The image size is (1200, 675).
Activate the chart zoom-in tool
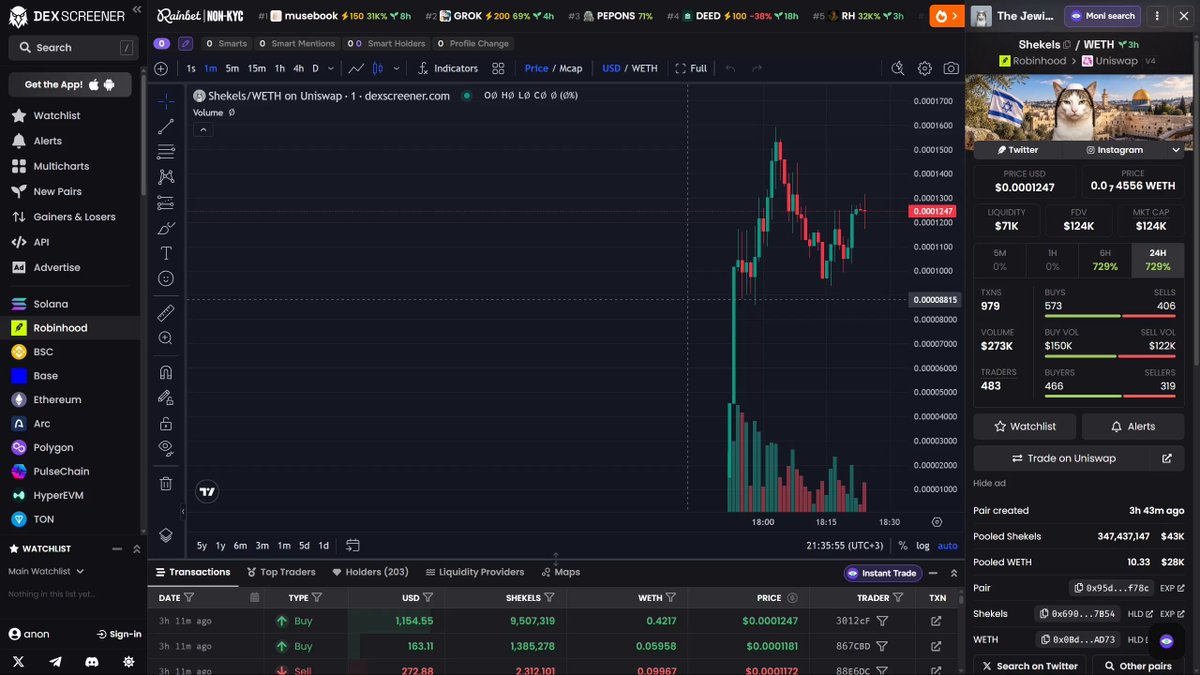pos(166,338)
